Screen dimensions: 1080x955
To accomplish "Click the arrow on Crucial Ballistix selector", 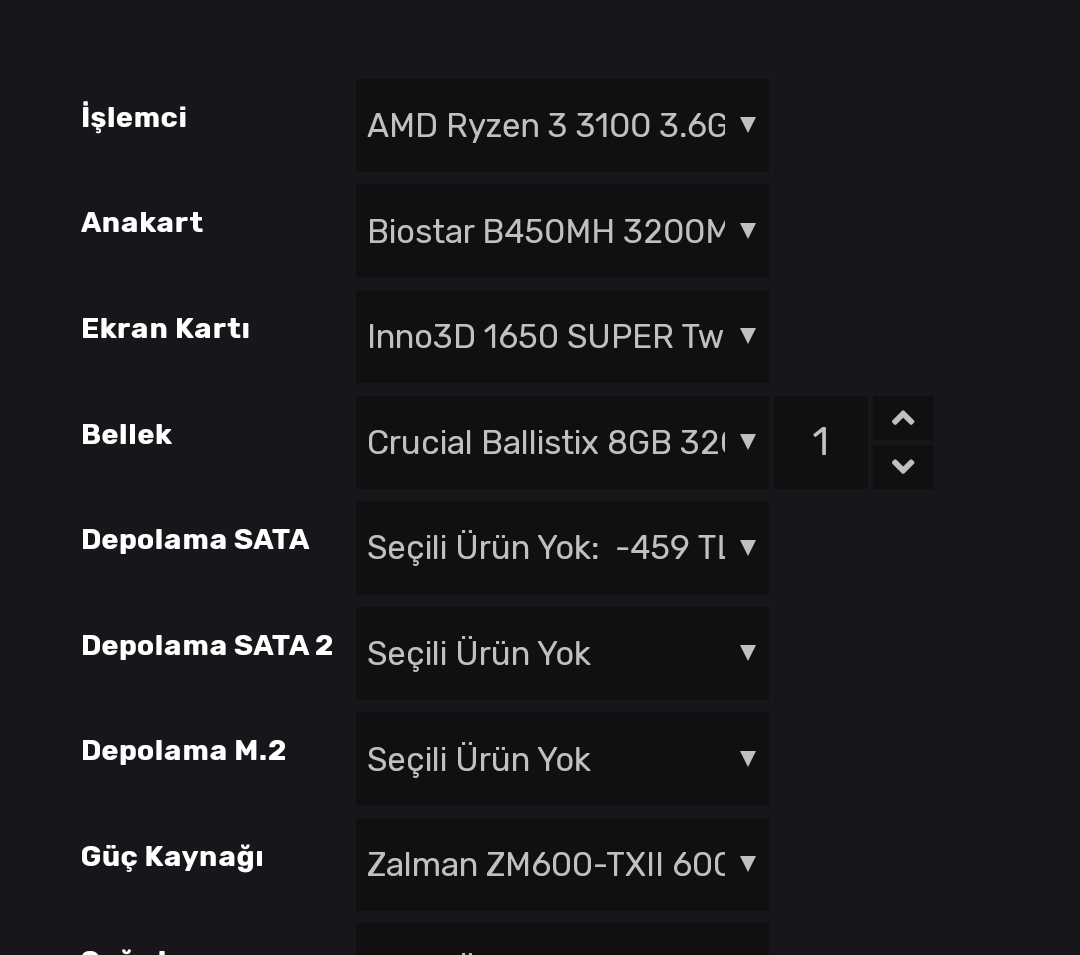I will [747, 442].
